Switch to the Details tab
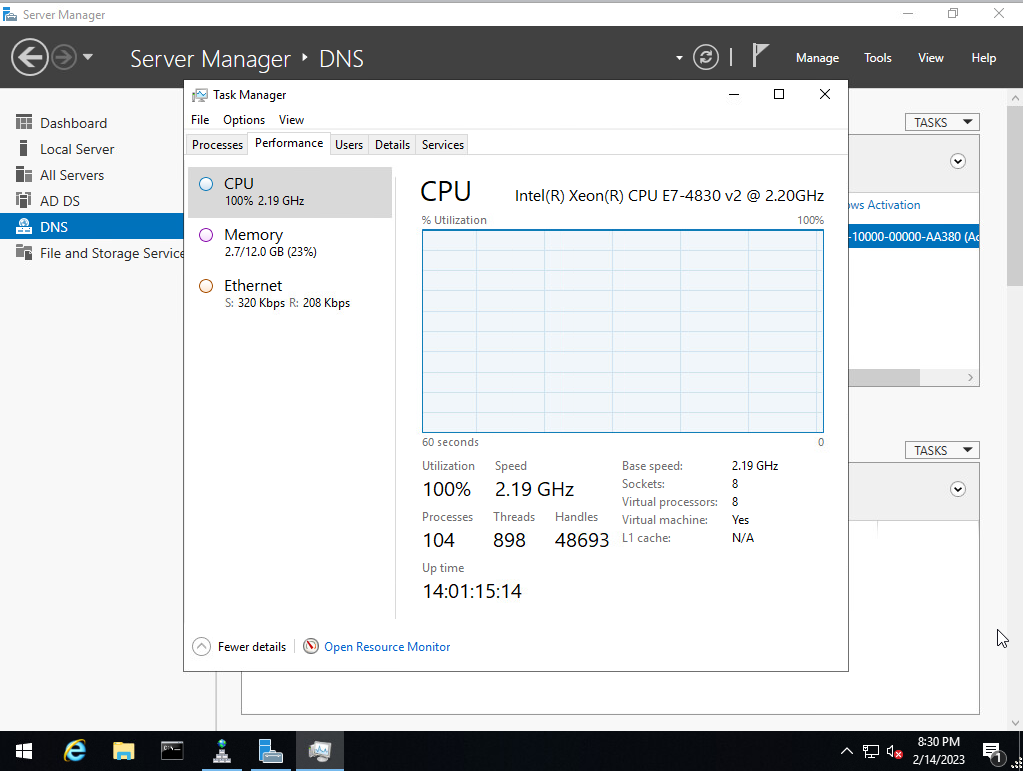The height and width of the screenshot is (771, 1023). [x=392, y=145]
